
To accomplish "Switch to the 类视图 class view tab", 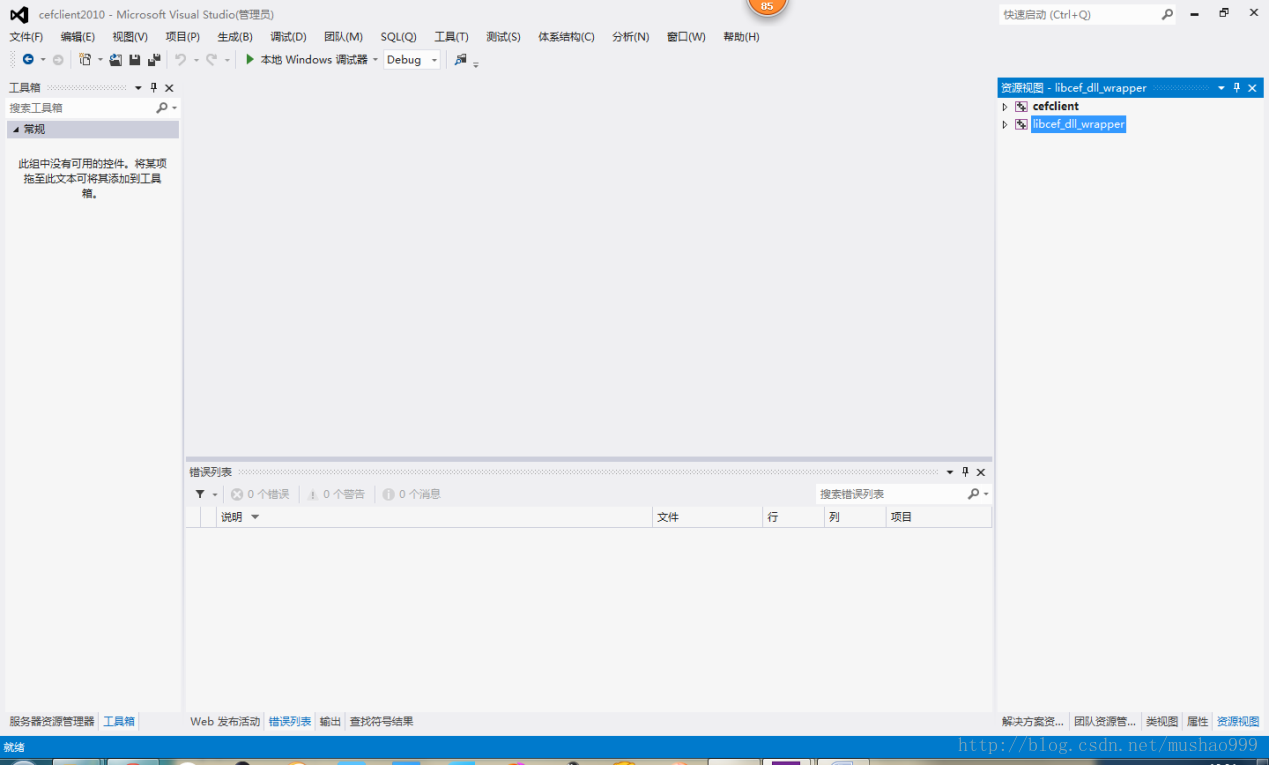I will [1161, 721].
